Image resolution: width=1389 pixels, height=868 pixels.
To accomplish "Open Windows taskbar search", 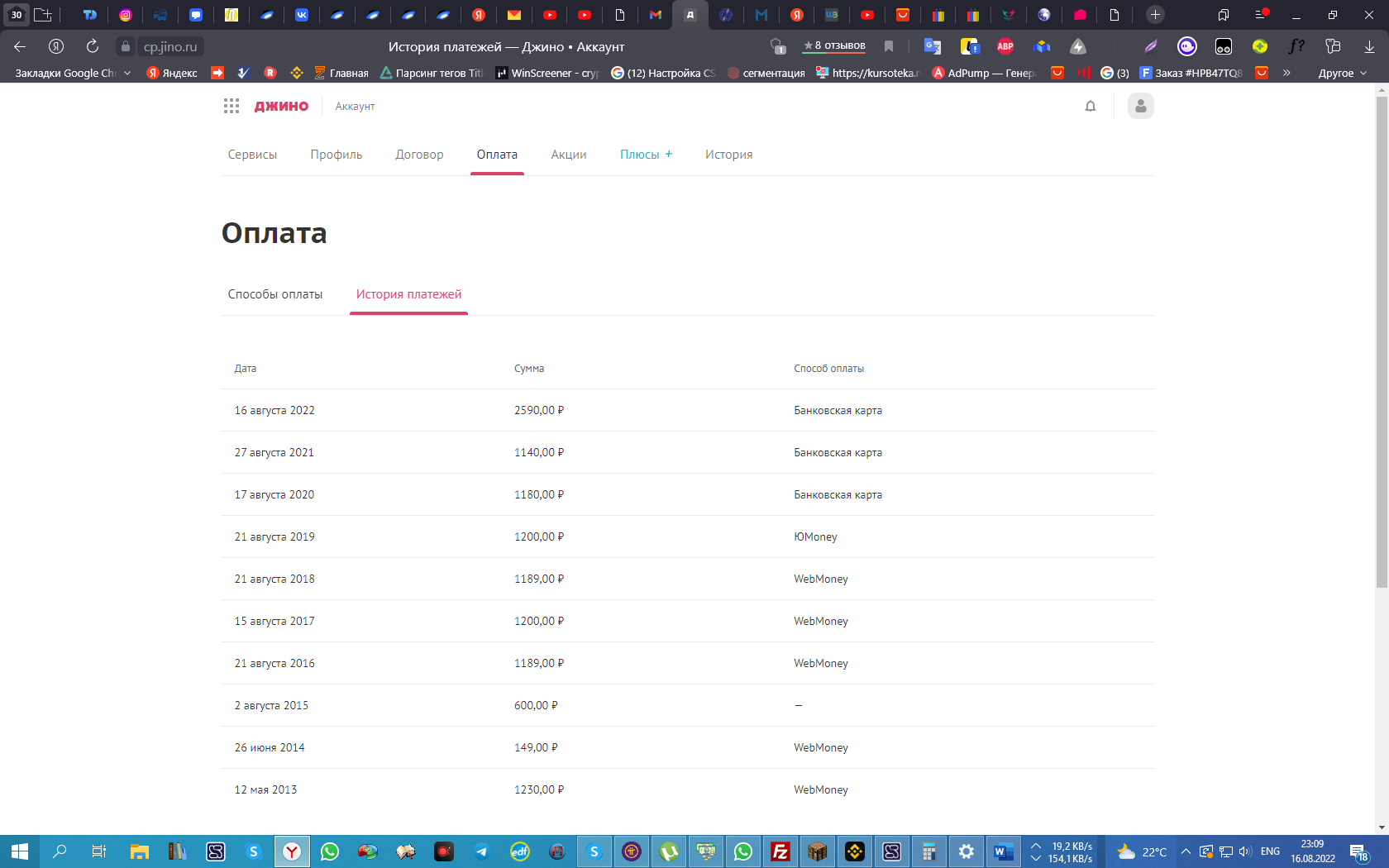I will (x=60, y=851).
